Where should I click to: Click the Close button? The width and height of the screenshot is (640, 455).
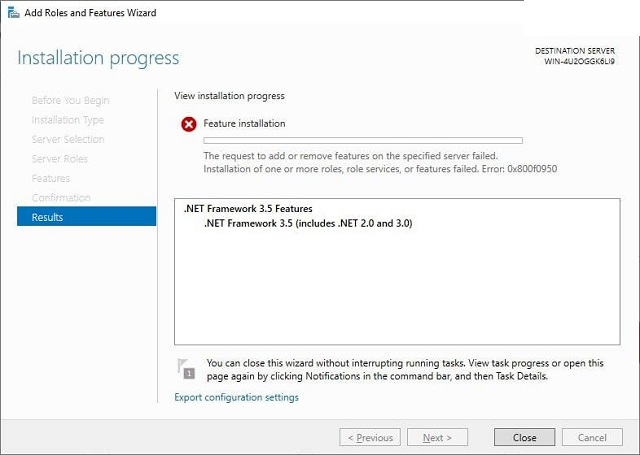[x=524, y=437]
